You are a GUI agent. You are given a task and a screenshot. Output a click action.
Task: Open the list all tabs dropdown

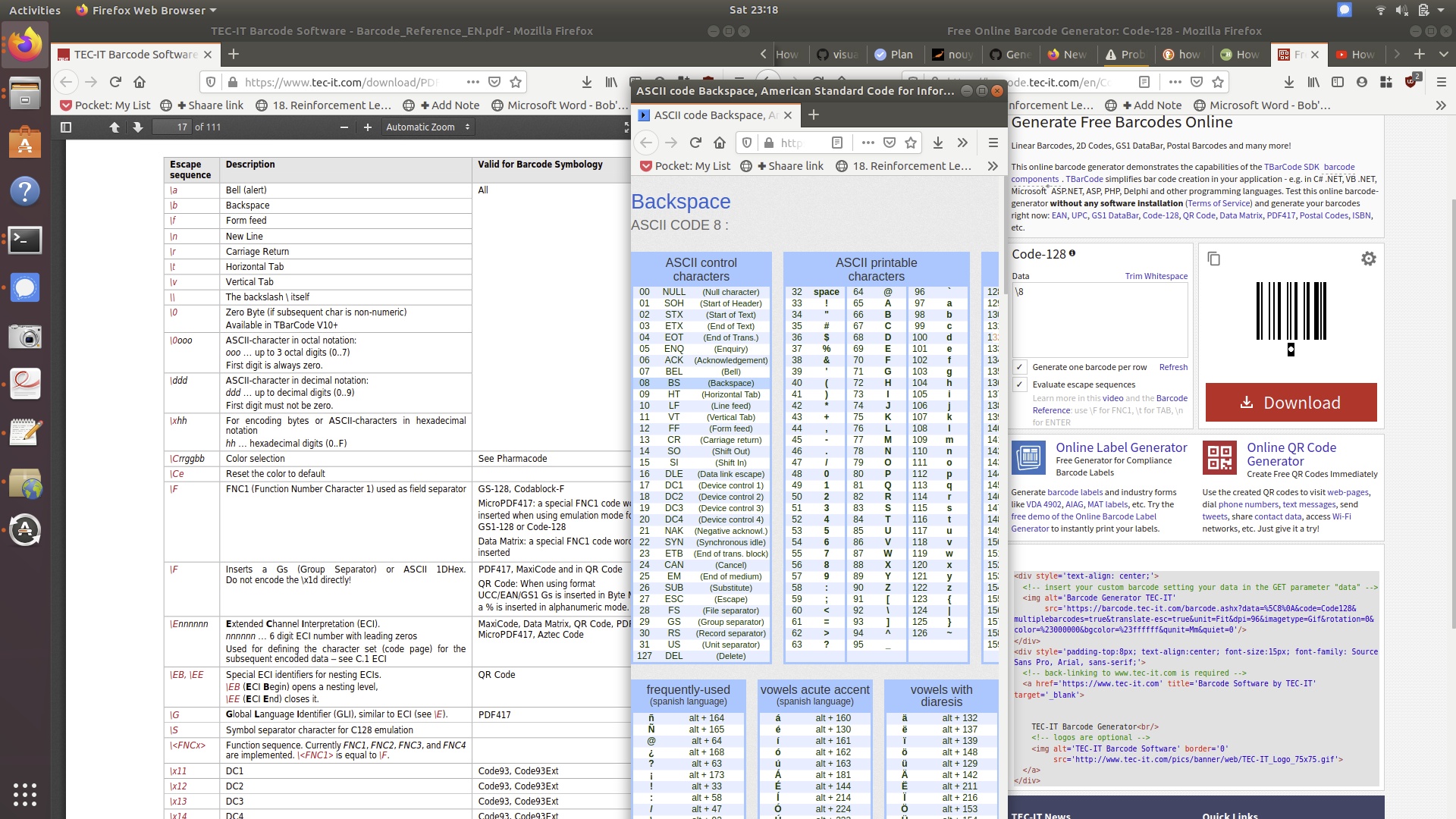click(1443, 55)
